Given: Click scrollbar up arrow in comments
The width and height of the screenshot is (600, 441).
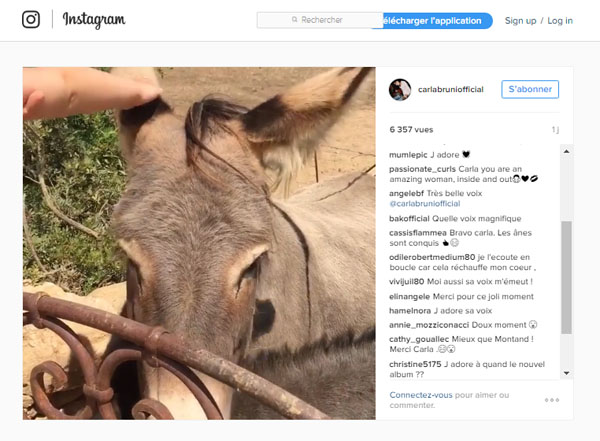Looking at the screenshot, I should (x=566, y=152).
